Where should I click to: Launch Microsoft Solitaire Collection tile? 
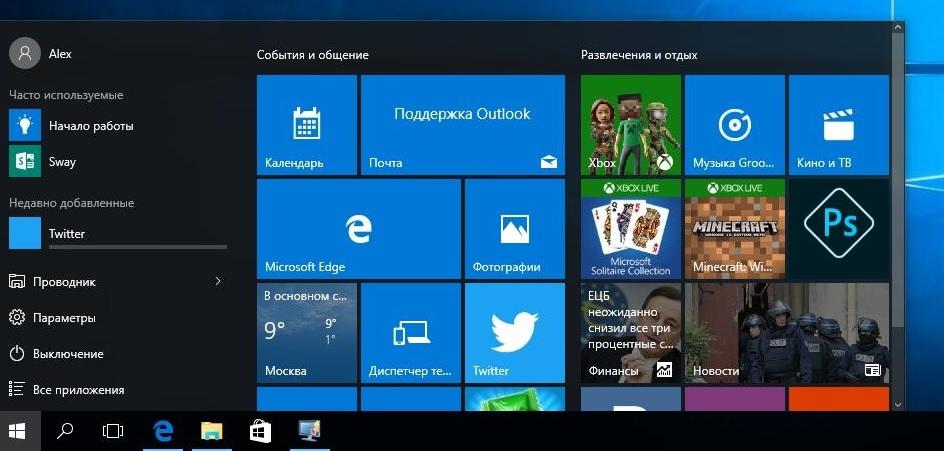631,229
